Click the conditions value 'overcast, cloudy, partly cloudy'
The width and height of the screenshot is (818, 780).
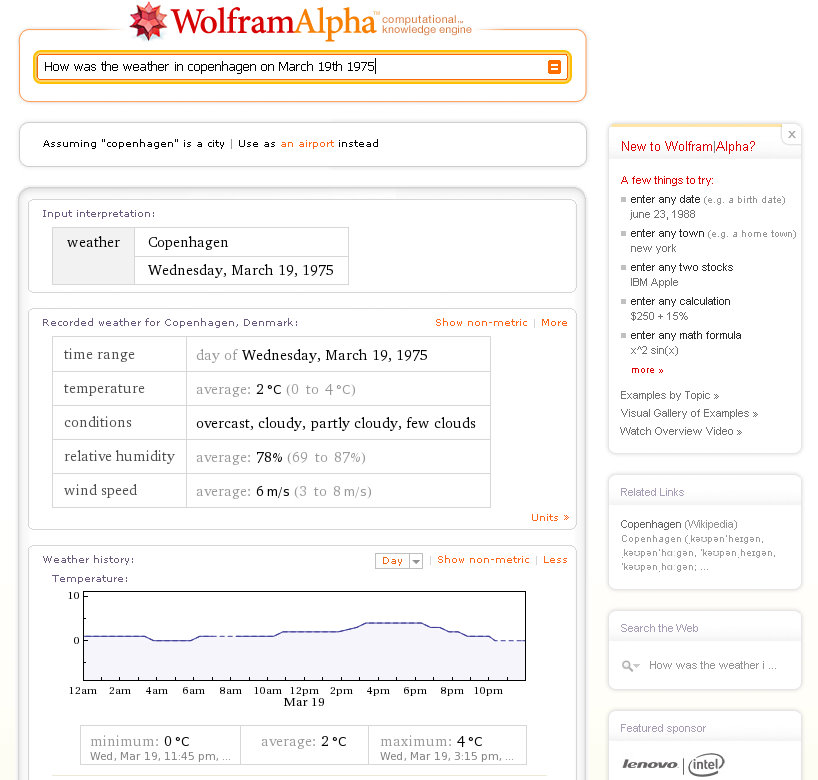click(336, 423)
